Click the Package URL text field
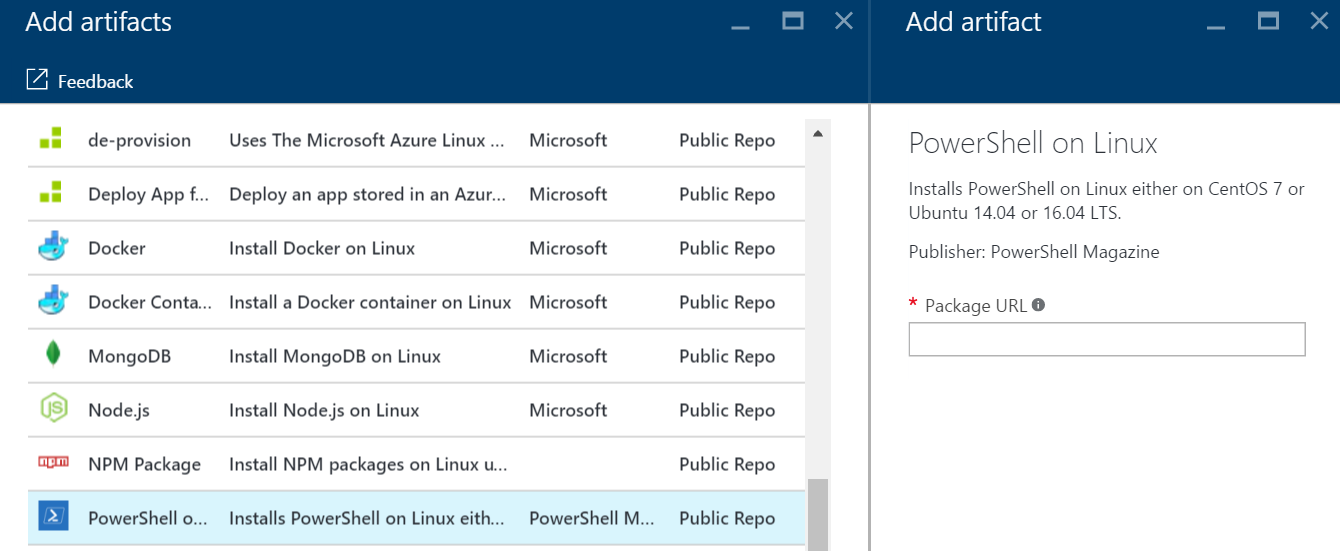1340x551 pixels. point(1106,339)
